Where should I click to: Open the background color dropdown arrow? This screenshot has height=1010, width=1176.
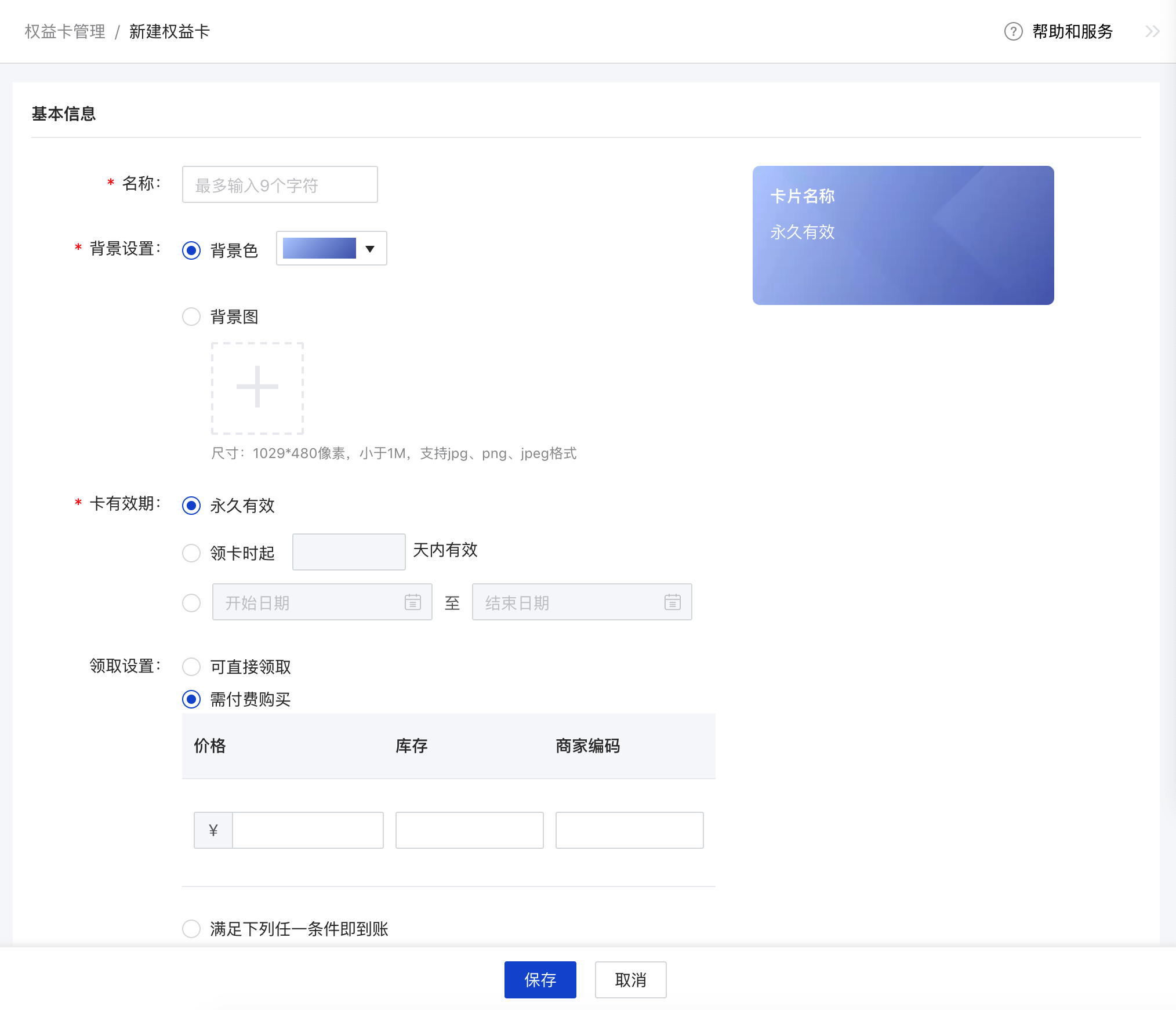pyautogui.click(x=370, y=249)
